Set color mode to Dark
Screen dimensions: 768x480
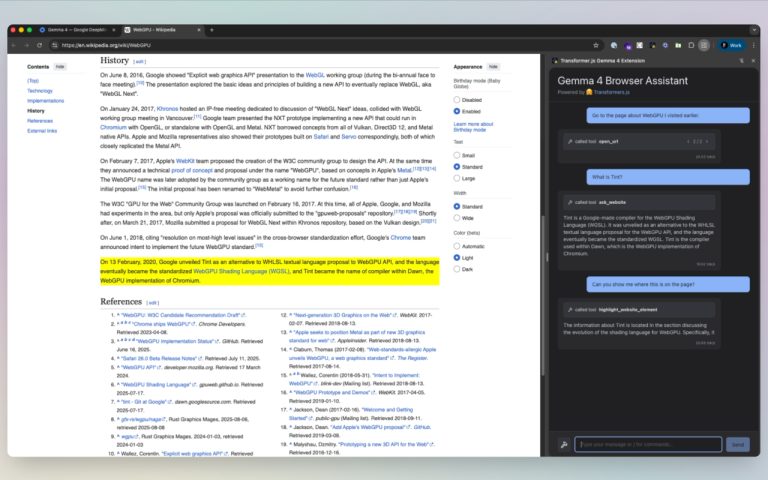(x=456, y=269)
